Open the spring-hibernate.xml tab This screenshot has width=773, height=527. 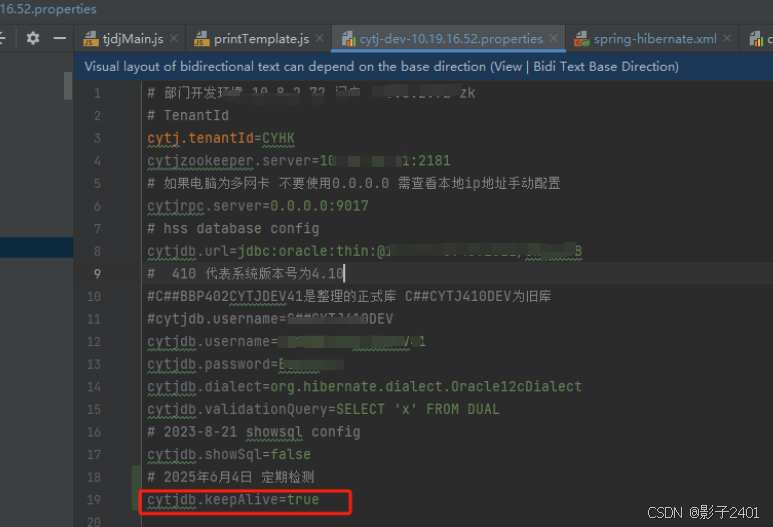655,38
